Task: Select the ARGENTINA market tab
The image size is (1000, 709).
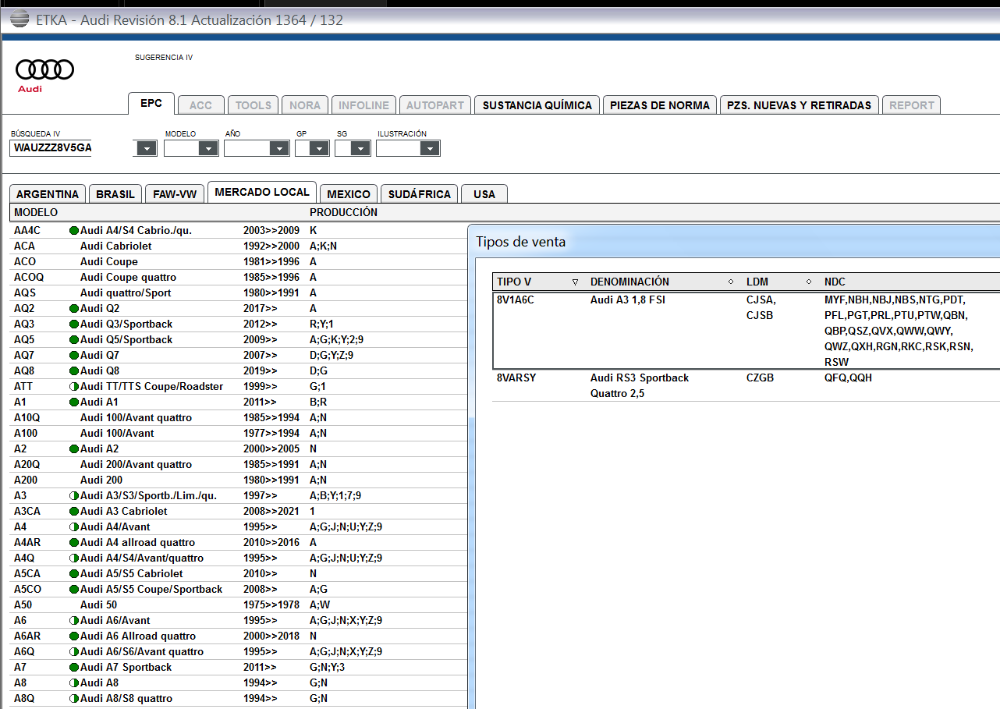Action: (47, 194)
